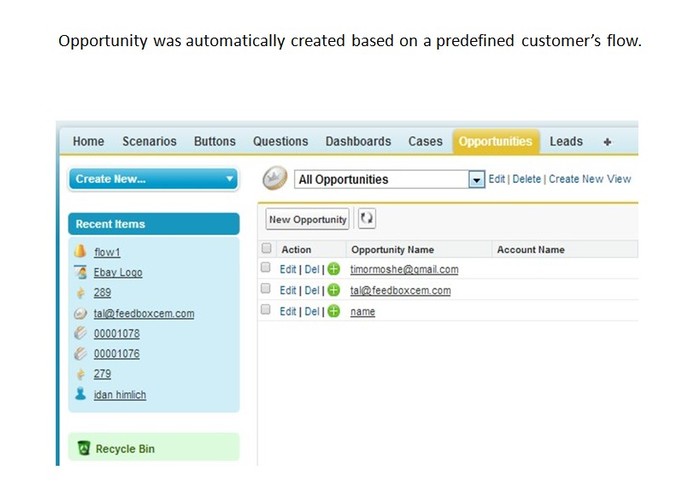Sort by the Account Name column header
The image size is (695, 494).
[x=531, y=249]
